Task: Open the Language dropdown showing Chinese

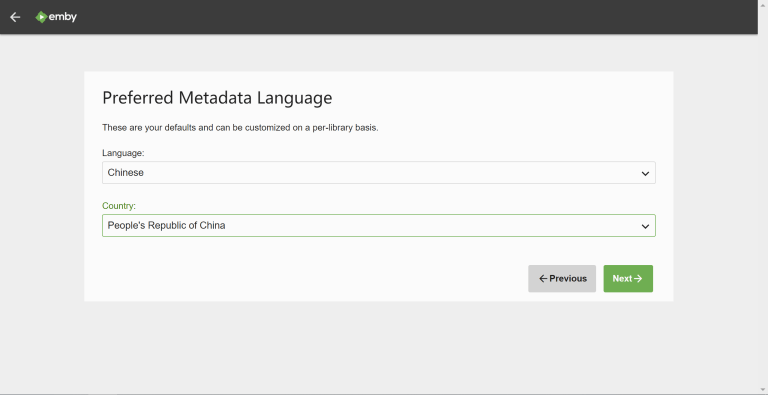Action: [379, 173]
